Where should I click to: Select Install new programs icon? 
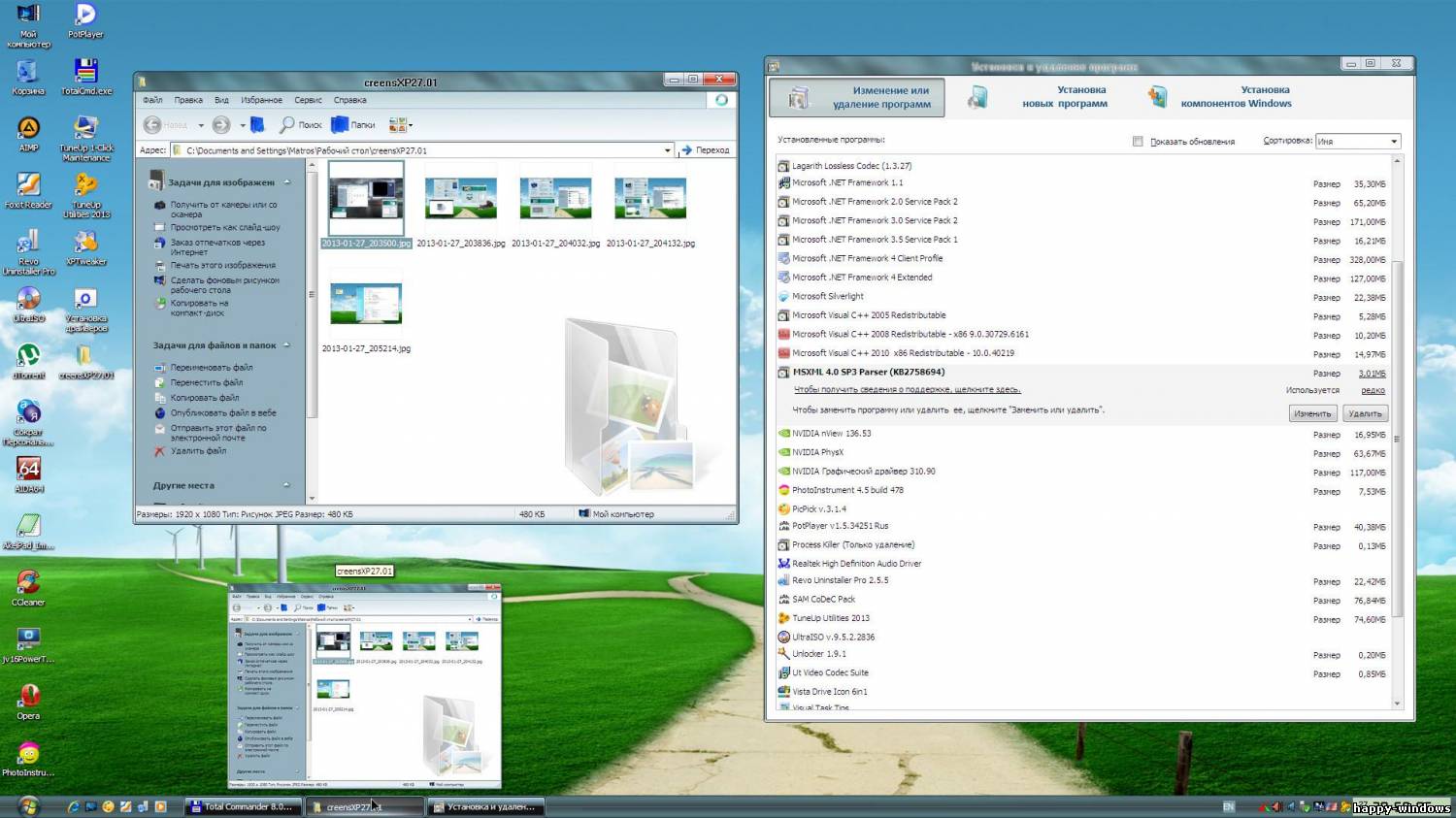pos(977,97)
